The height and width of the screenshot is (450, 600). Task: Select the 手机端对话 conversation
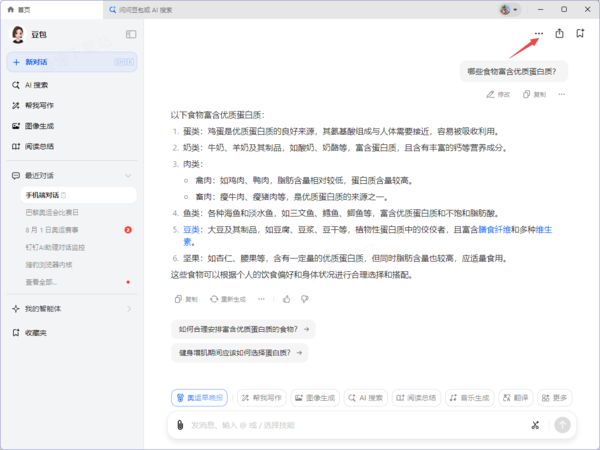[x=78, y=195]
